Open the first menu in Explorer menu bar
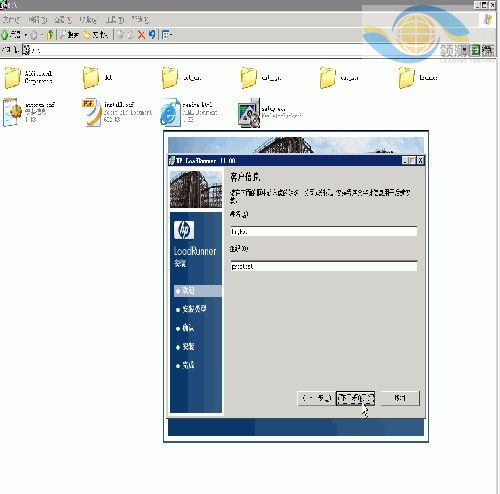The height and width of the screenshot is (494, 500). (x=11, y=20)
